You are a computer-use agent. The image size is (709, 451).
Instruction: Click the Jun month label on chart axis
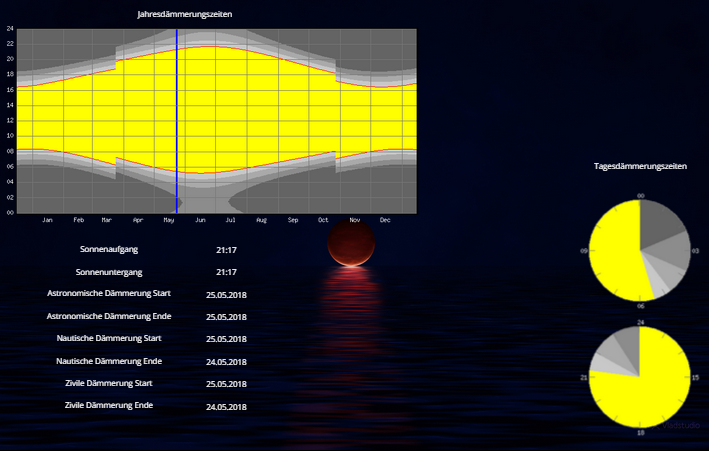point(200,219)
